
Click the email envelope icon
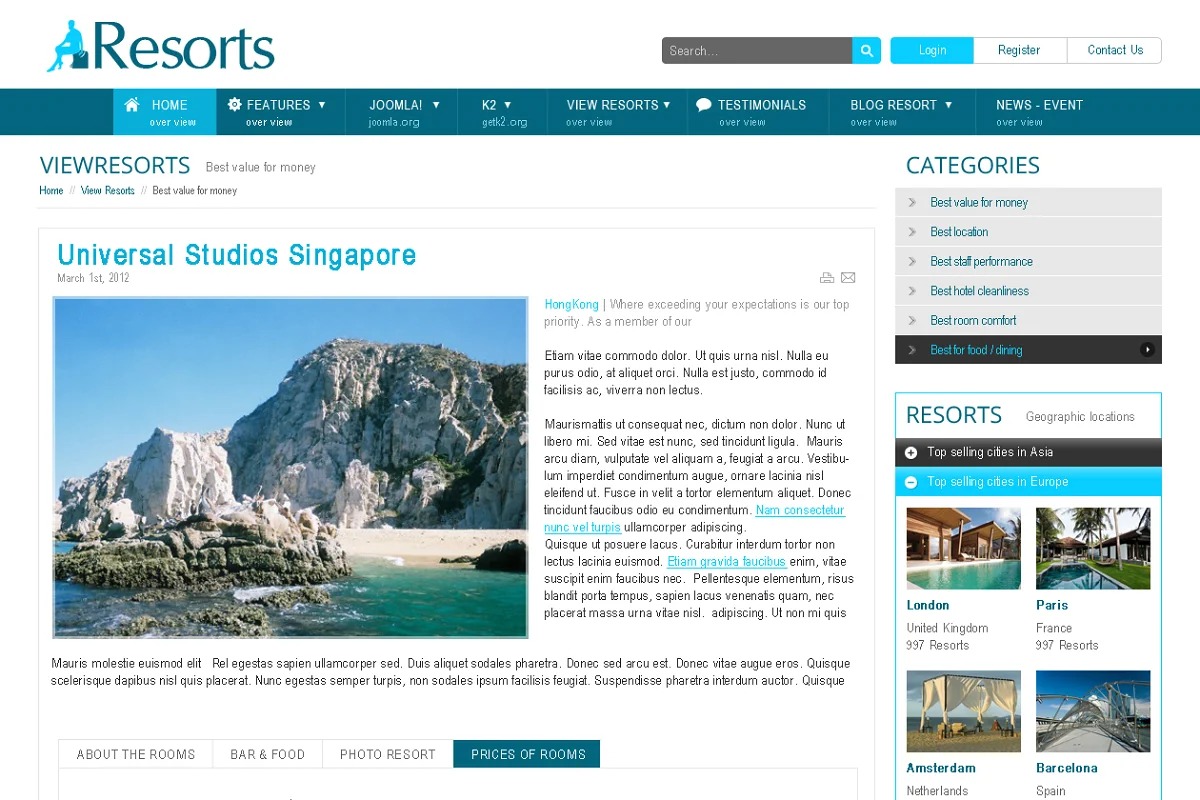tap(848, 278)
